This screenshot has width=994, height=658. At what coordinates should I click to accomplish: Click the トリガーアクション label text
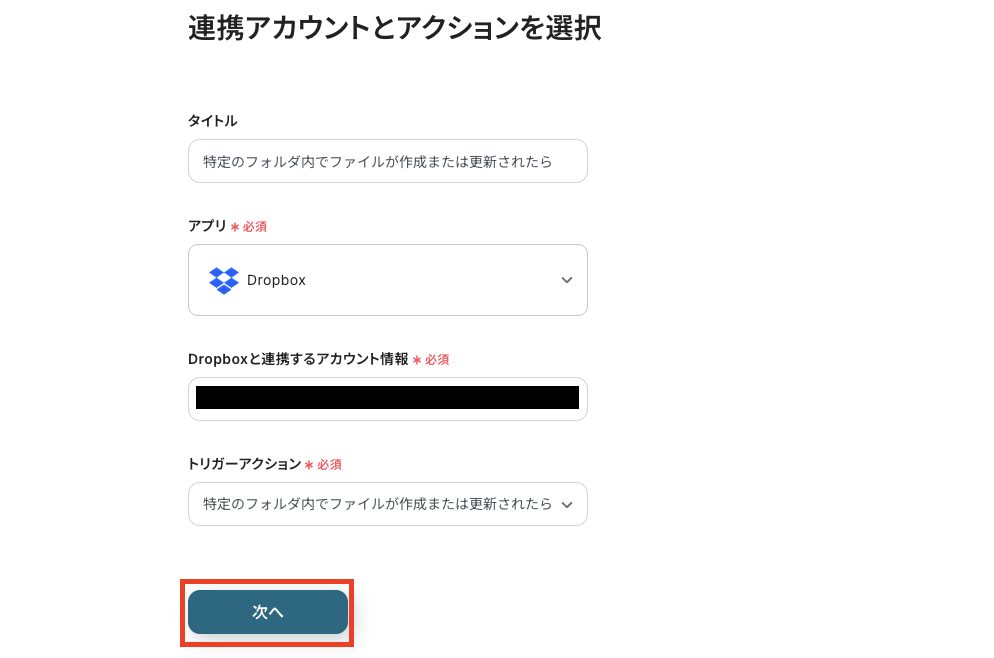click(x=244, y=464)
